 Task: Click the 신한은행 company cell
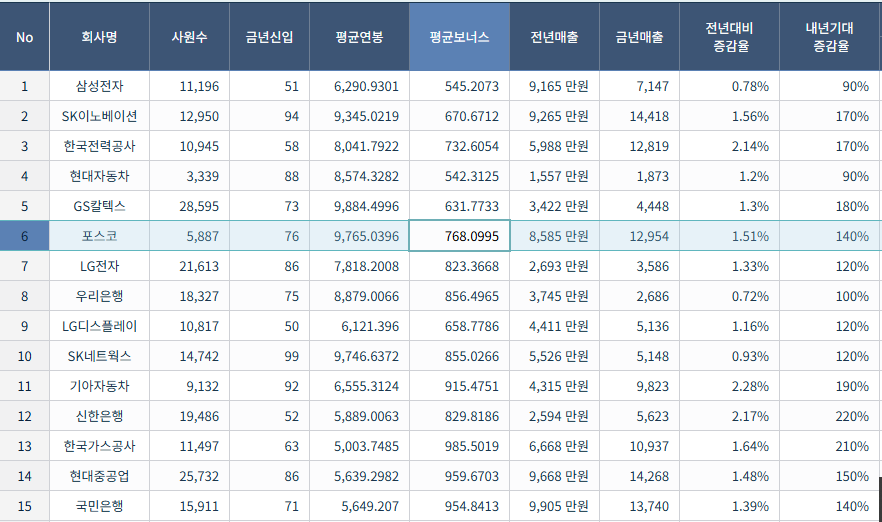[x=100, y=416]
